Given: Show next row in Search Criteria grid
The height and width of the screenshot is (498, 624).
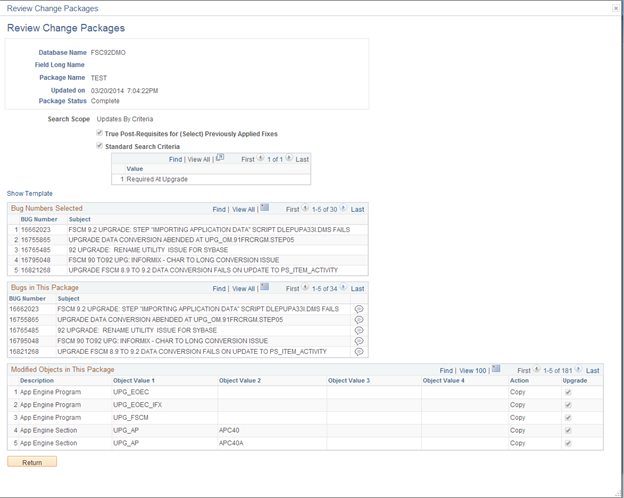Looking at the screenshot, I should 289,158.
